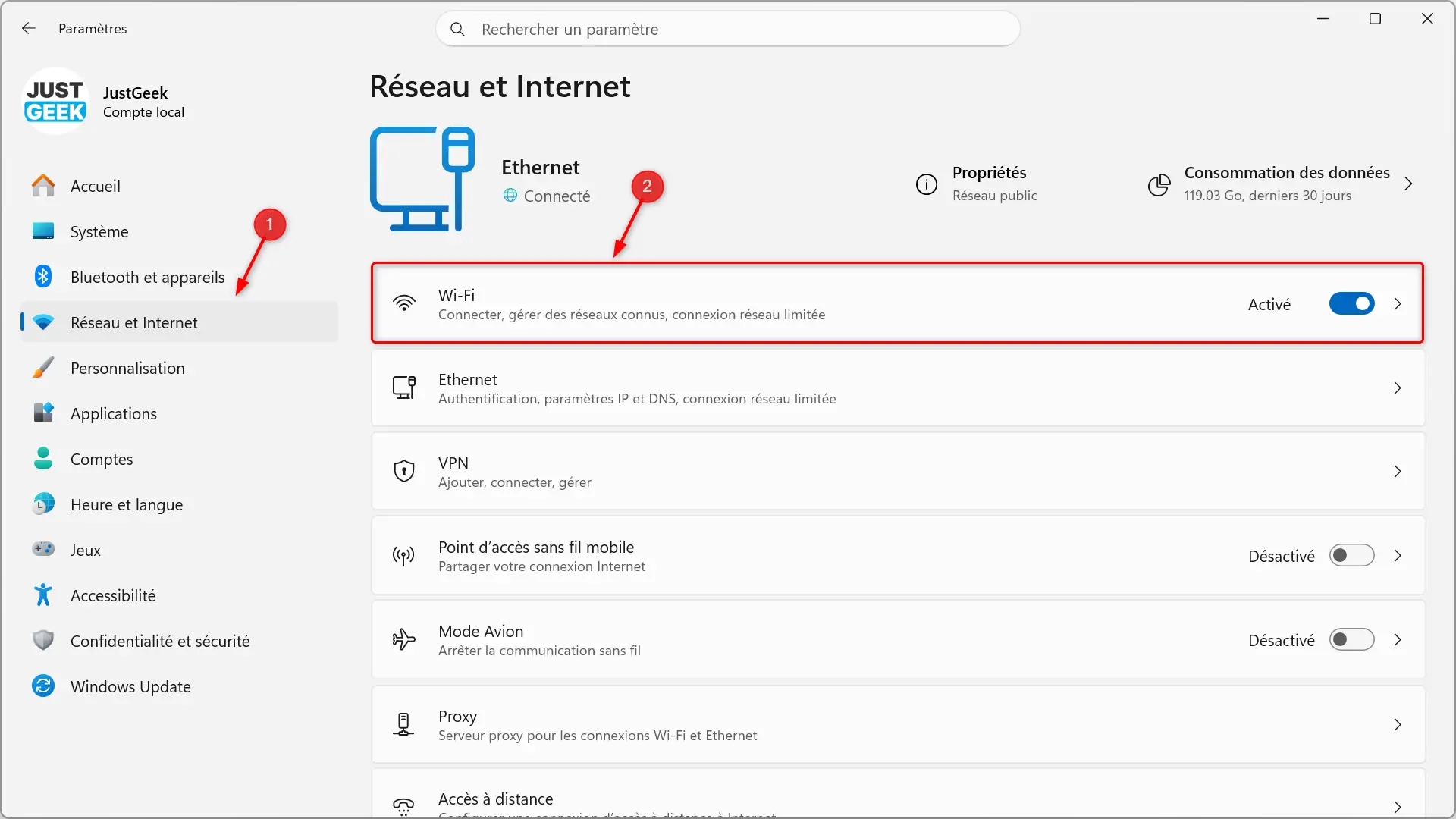The height and width of the screenshot is (819, 1456).
Task: Click the Propriétés info icon
Action: 927,184
